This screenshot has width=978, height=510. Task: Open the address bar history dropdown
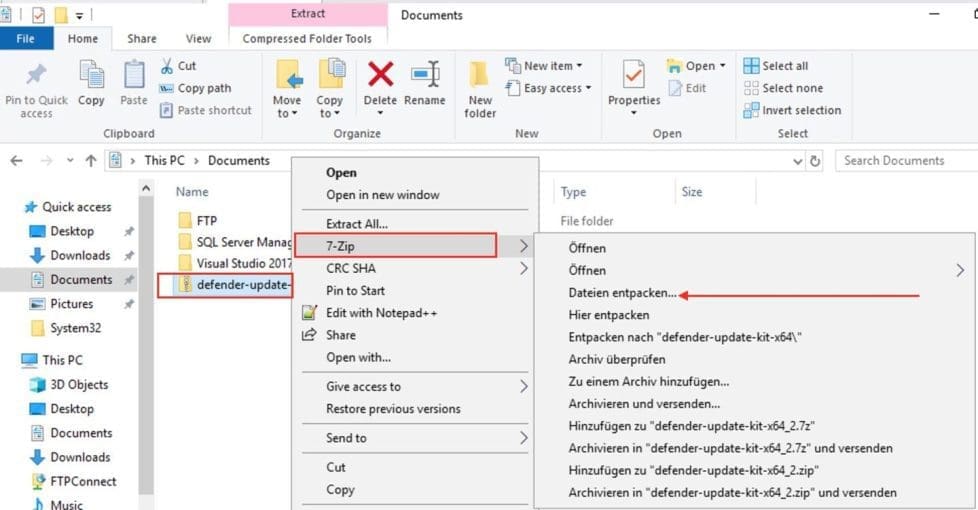tap(797, 161)
